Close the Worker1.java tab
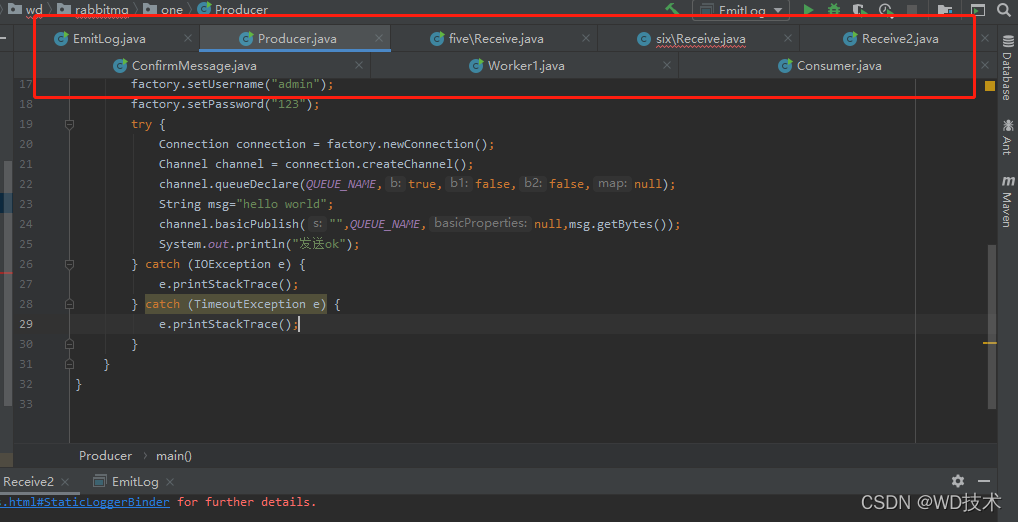Viewport: 1018px width, 522px height. click(667, 66)
